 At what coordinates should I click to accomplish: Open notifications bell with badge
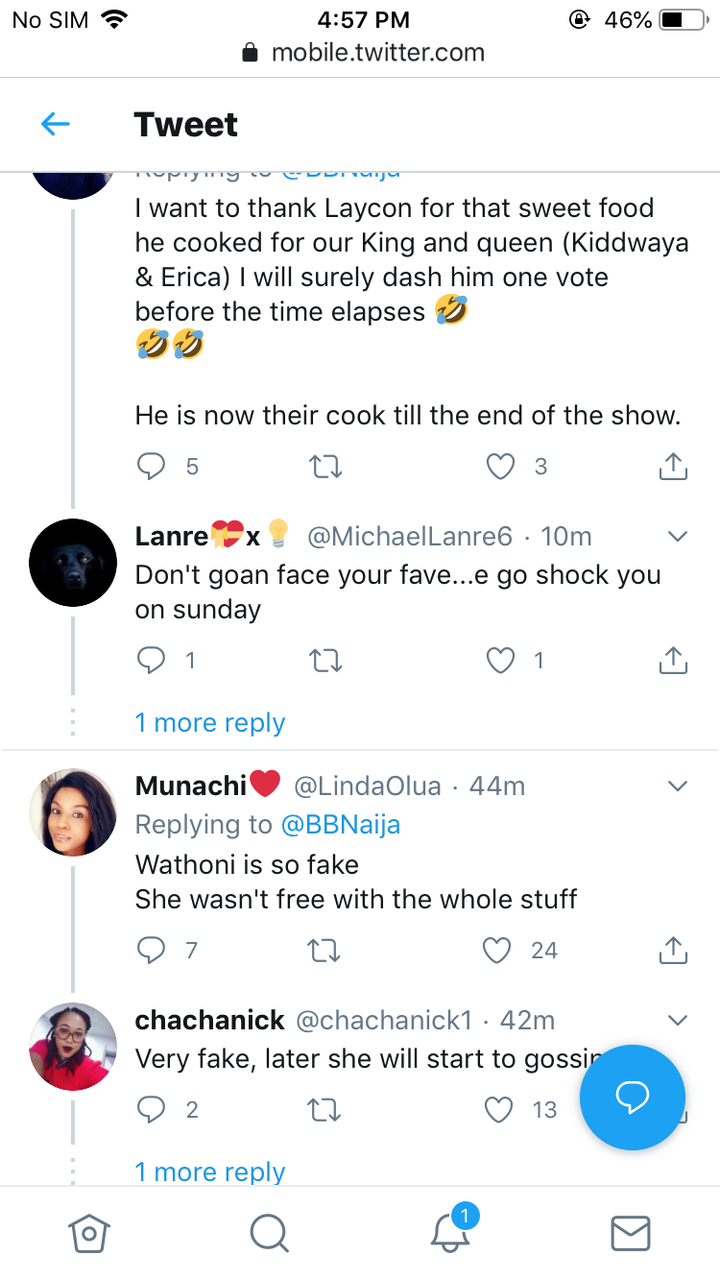tap(451, 1232)
